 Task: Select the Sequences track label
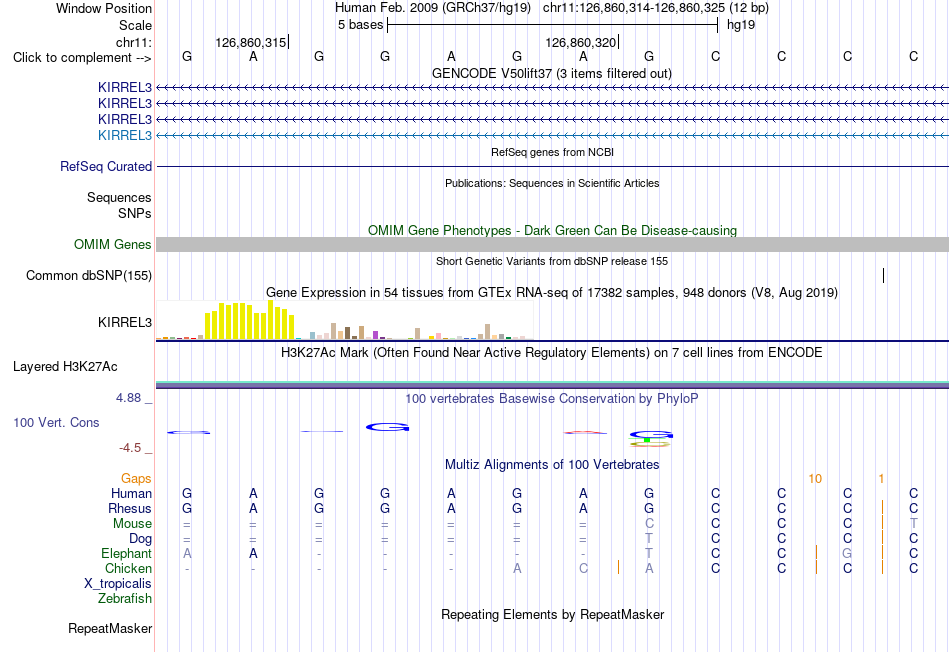coord(119,198)
